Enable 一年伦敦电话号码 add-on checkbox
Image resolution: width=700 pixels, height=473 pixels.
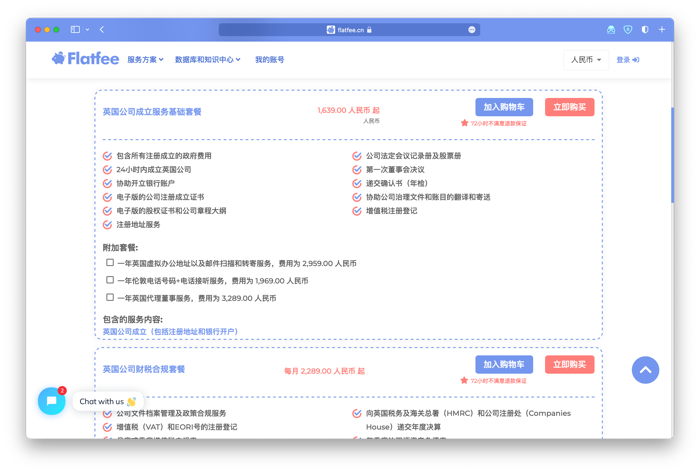pos(110,280)
